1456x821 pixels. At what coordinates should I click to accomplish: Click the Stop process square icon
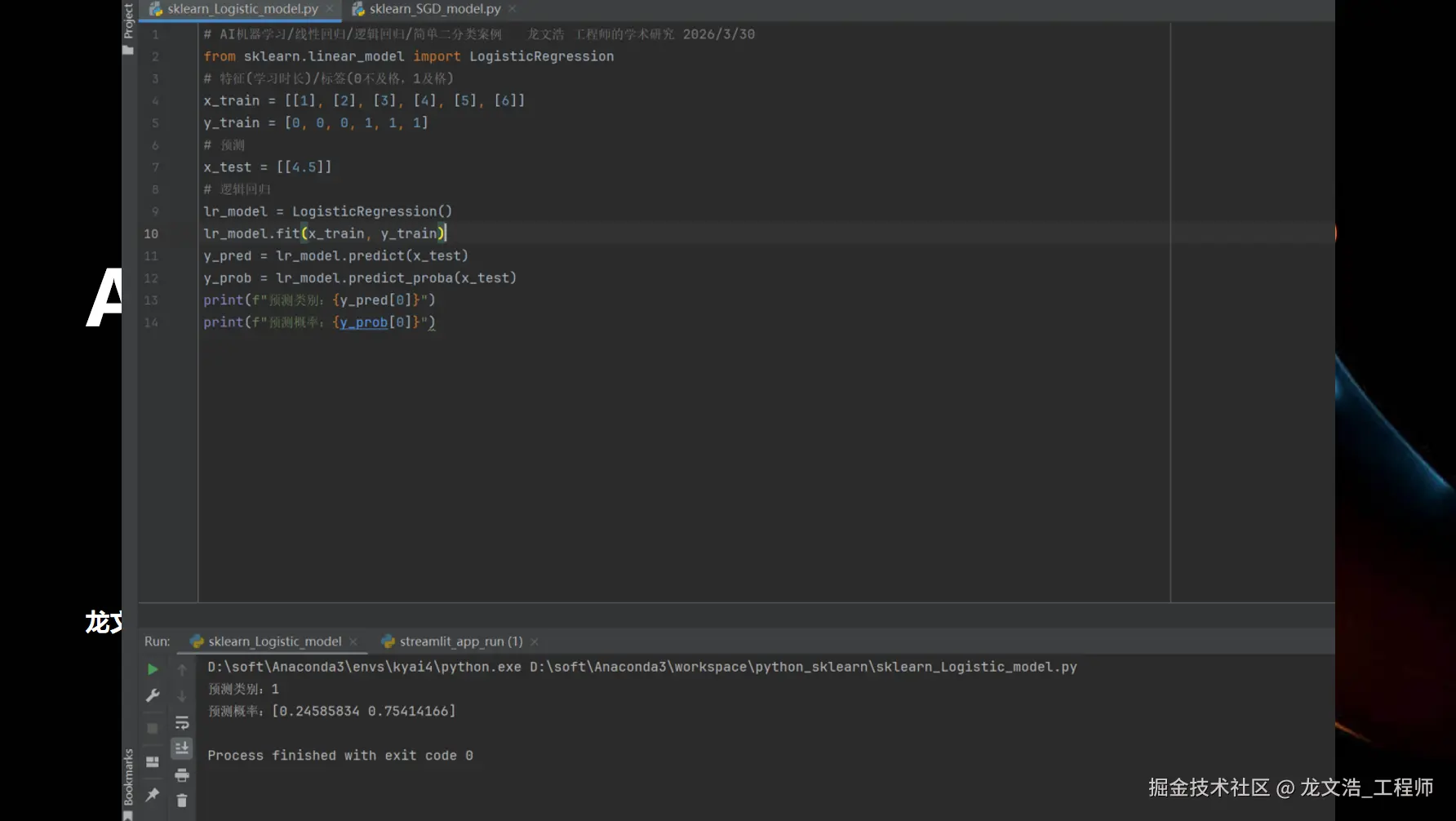pos(153,728)
